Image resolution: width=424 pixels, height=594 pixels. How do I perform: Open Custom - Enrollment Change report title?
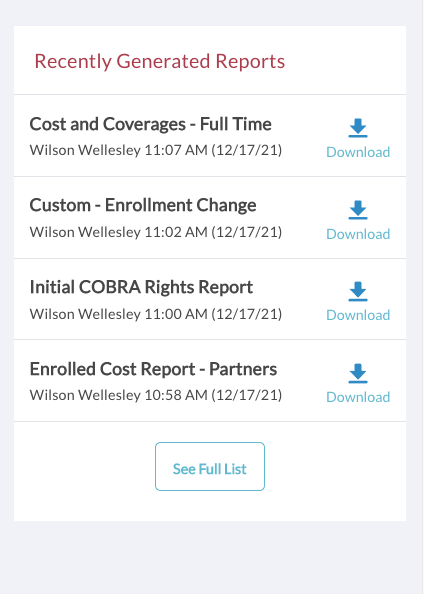point(143,205)
